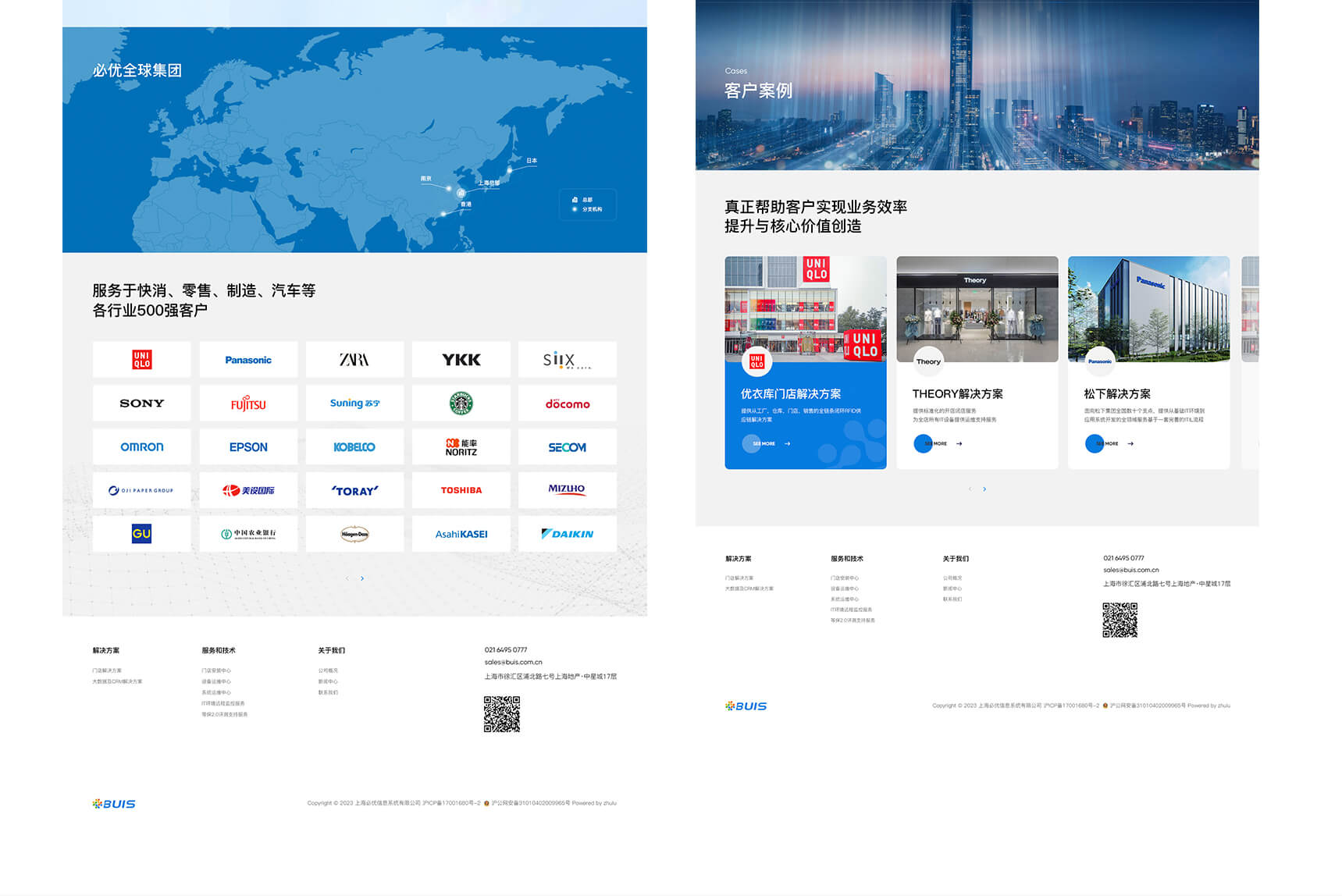Select the Asahi KASEI logo tile
Image resolution: width=1342 pixels, height=896 pixels.
click(x=461, y=534)
